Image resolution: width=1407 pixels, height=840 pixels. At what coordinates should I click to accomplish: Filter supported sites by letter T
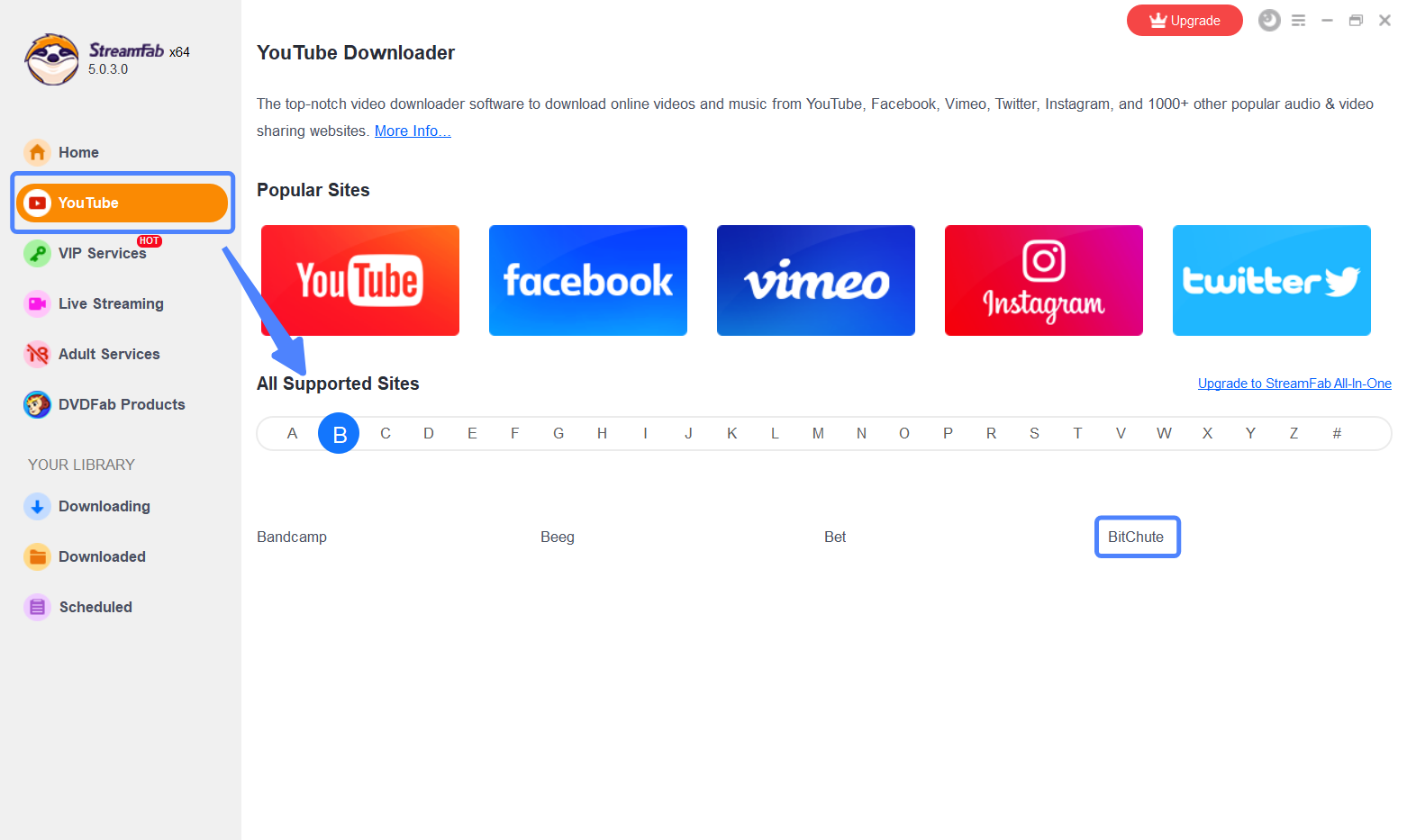(x=1077, y=433)
